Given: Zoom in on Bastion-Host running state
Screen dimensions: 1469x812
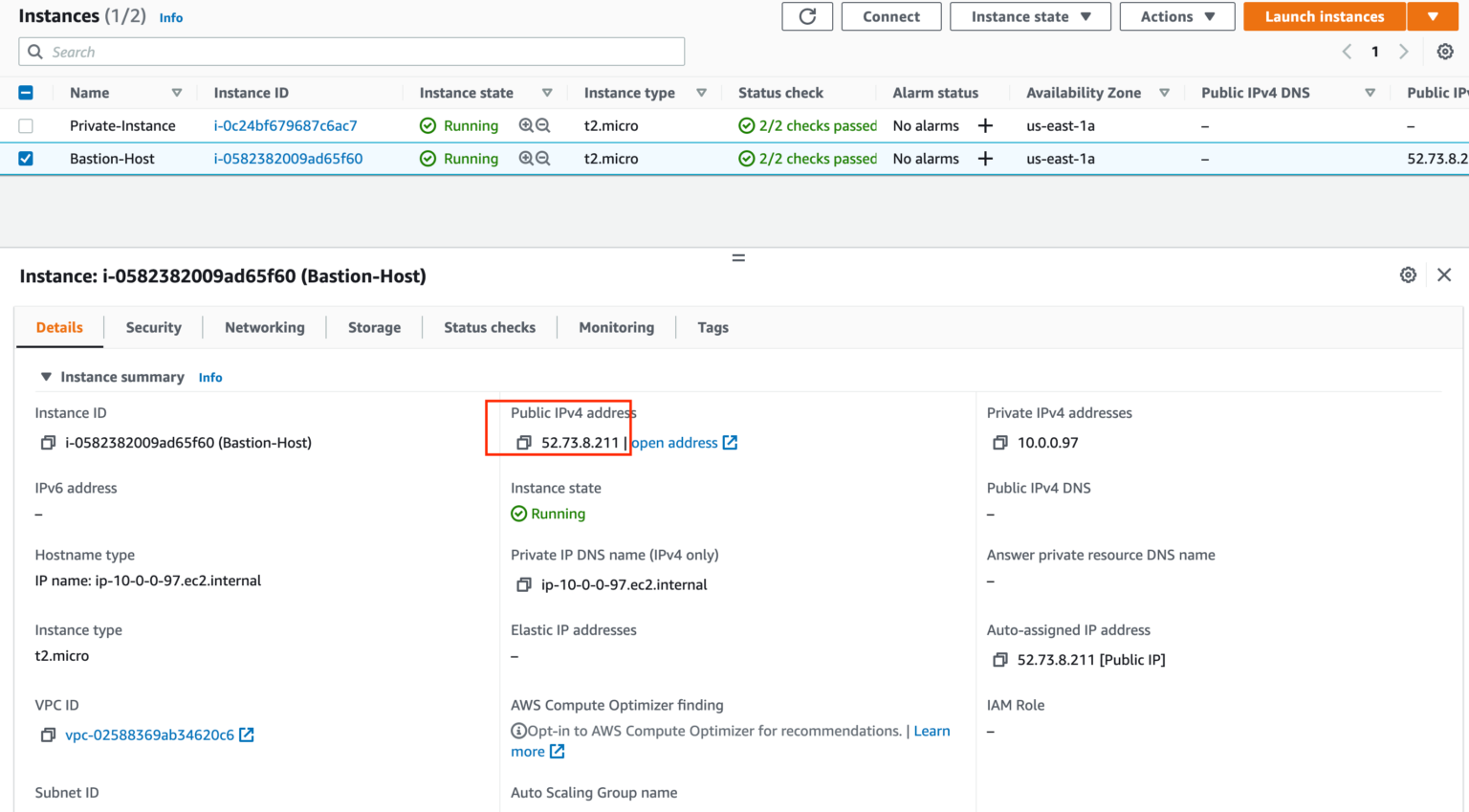Looking at the screenshot, I should click(525, 158).
